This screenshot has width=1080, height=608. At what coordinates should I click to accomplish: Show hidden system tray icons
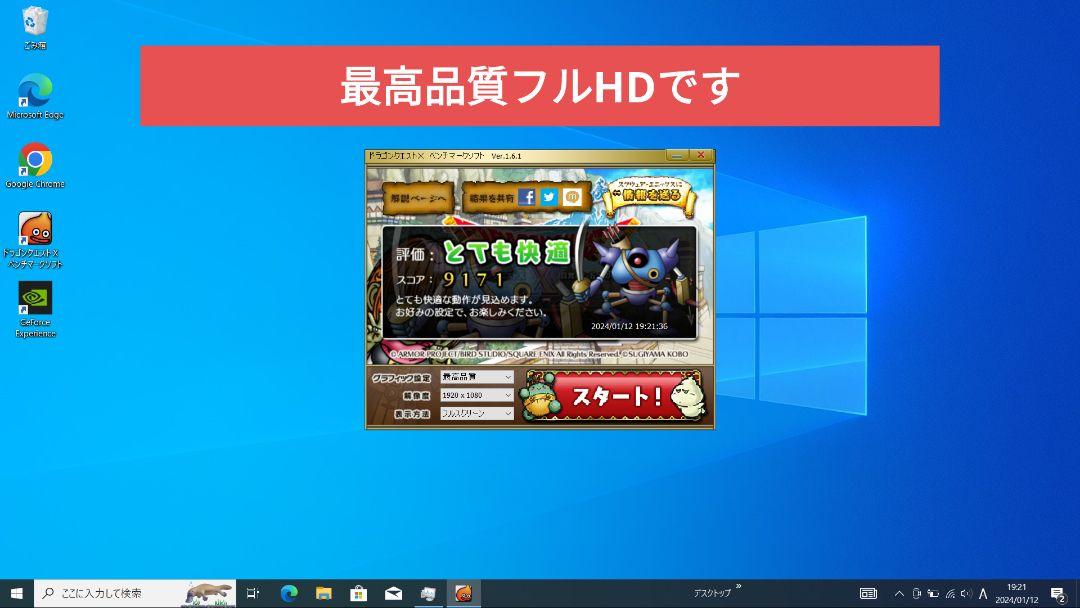(899, 594)
